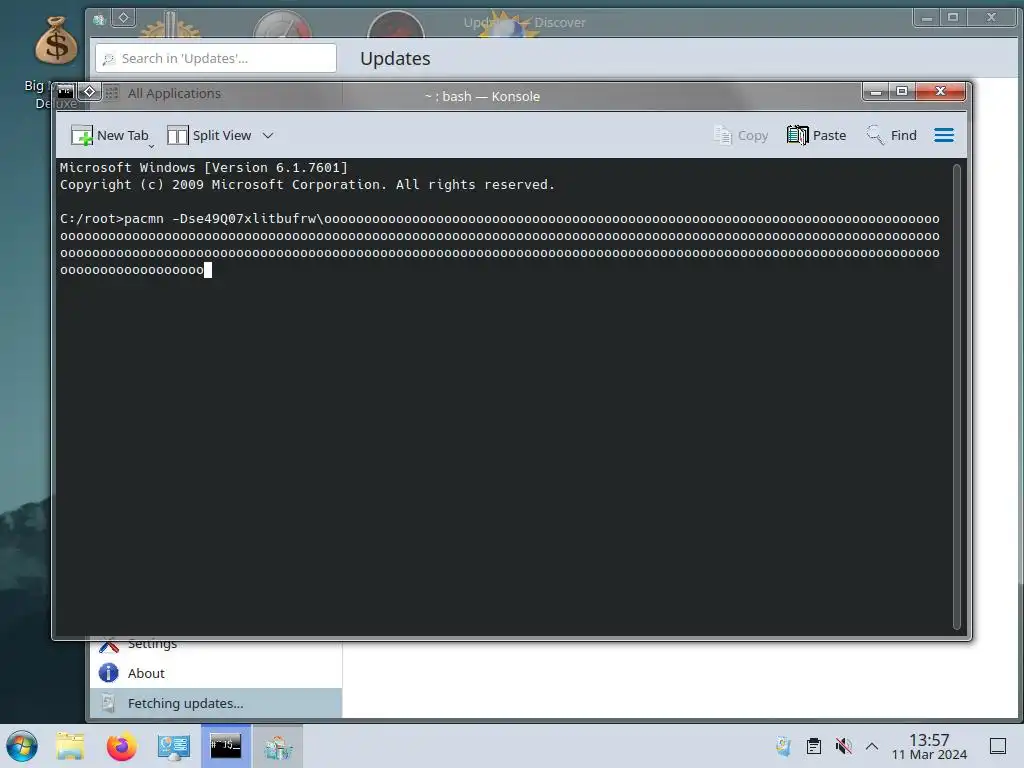This screenshot has height=768, width=1024.
Task: Click the Fetching updates icon
Action: [108, 703]
